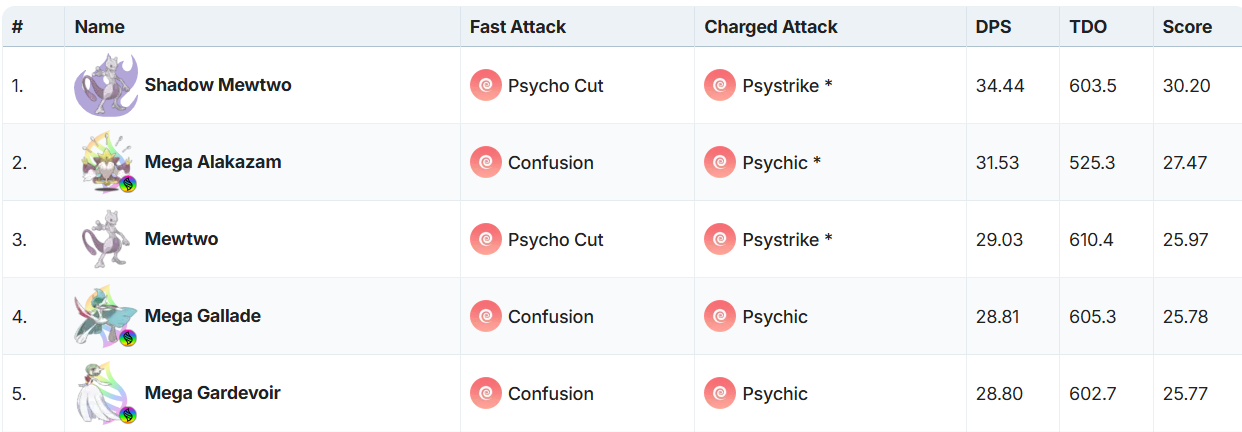
Task: Click psychic type icon beside Mega Alakazam's Psychic
Action: tap(720, 163)
